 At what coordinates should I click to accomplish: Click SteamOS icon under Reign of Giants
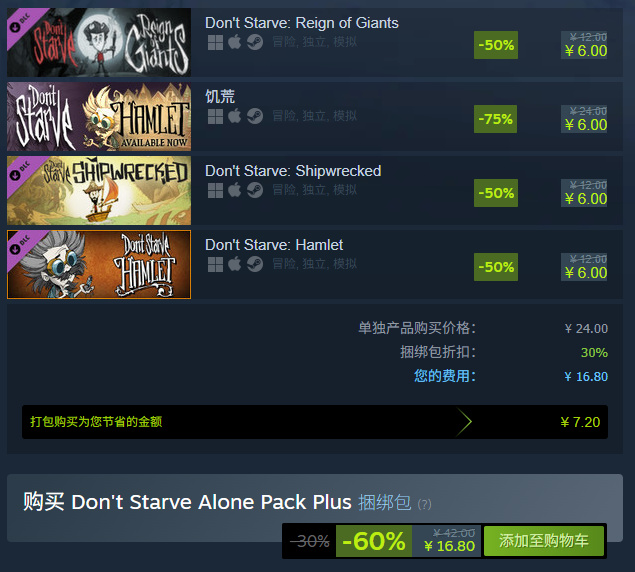(x=255, y=42)
